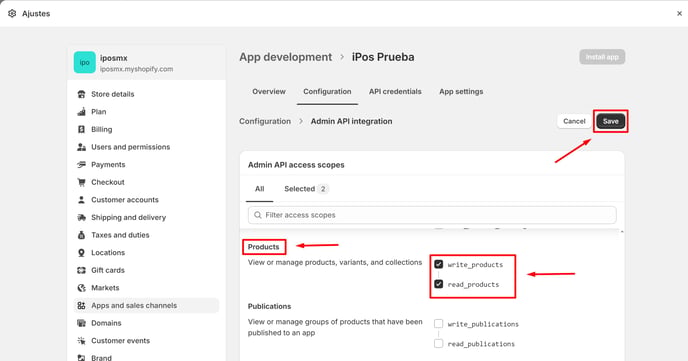Click the Billing receipt icon
The height and width of the screenshot is (361, 688).
tap(81, 129)
